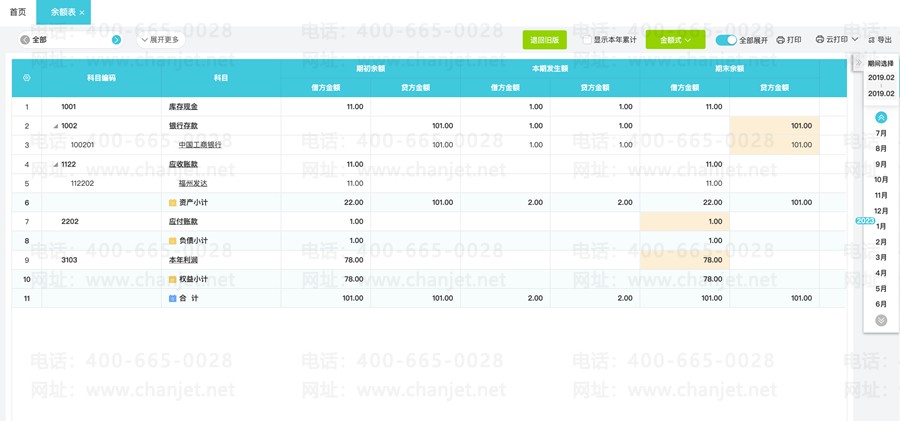Image resolution: width=900 pixels, height=421 pixels.
Task: Expand the 展开更多 filter options
Action: [x=160, y=40]
